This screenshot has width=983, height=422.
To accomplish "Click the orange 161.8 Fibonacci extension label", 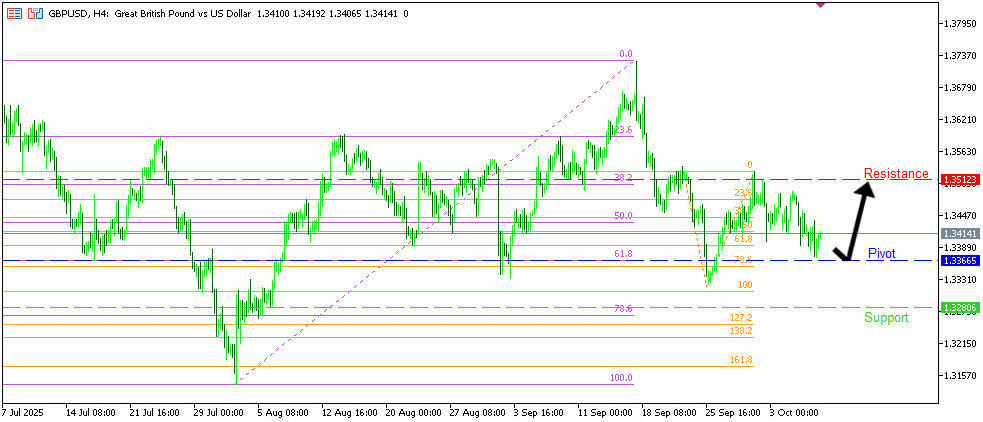I will click(x=741, y=360).
